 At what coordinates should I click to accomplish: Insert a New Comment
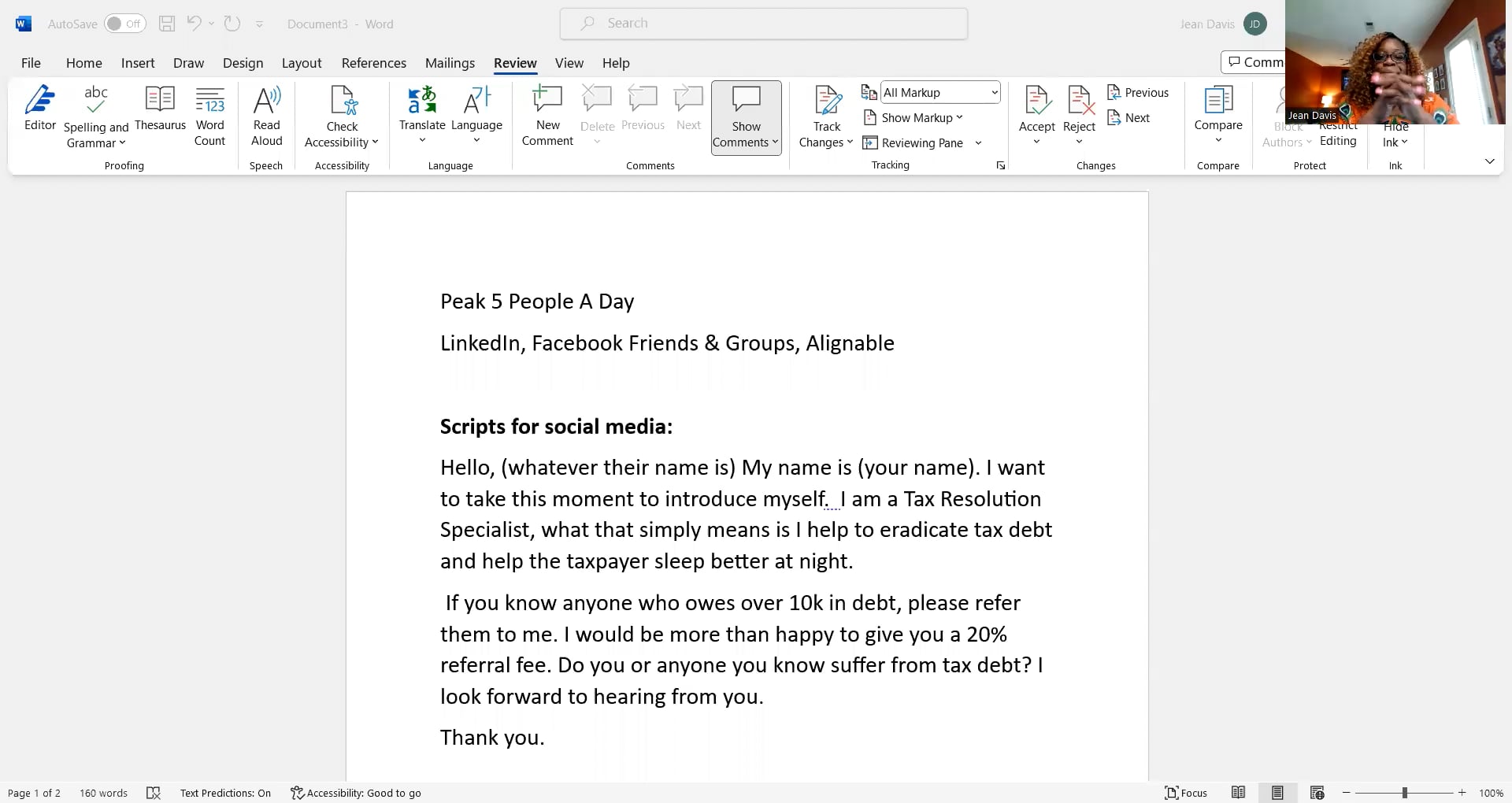click(547, 117)
